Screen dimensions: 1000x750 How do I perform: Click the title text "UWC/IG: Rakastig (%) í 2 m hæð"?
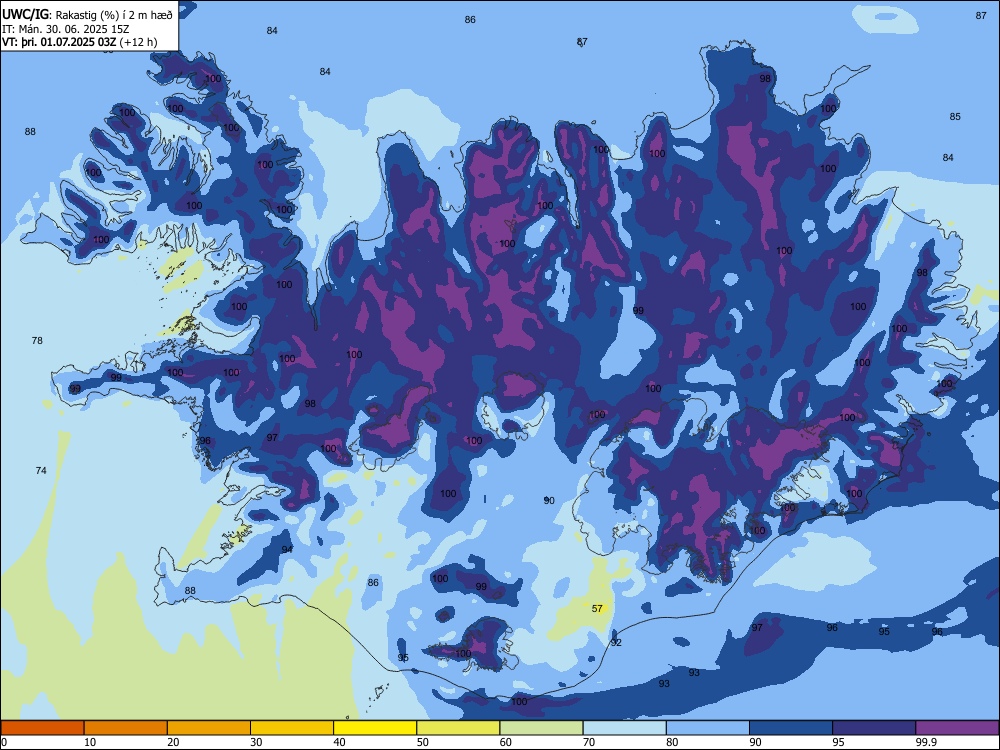87,15
